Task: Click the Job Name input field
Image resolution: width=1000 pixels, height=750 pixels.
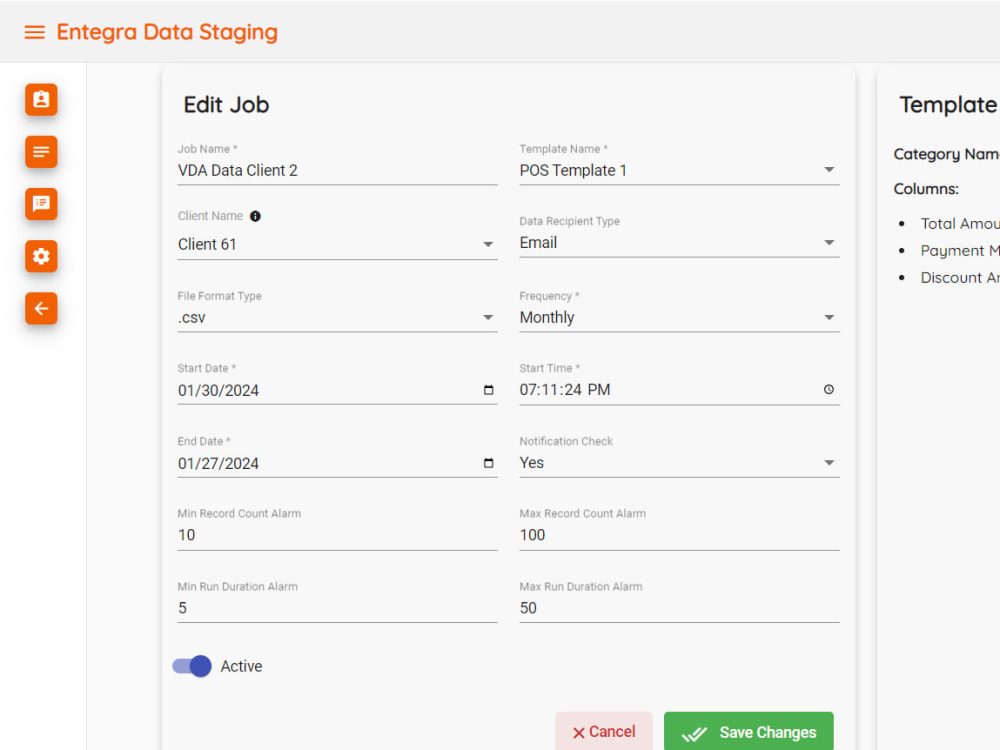Action: [x=337, y=170]
